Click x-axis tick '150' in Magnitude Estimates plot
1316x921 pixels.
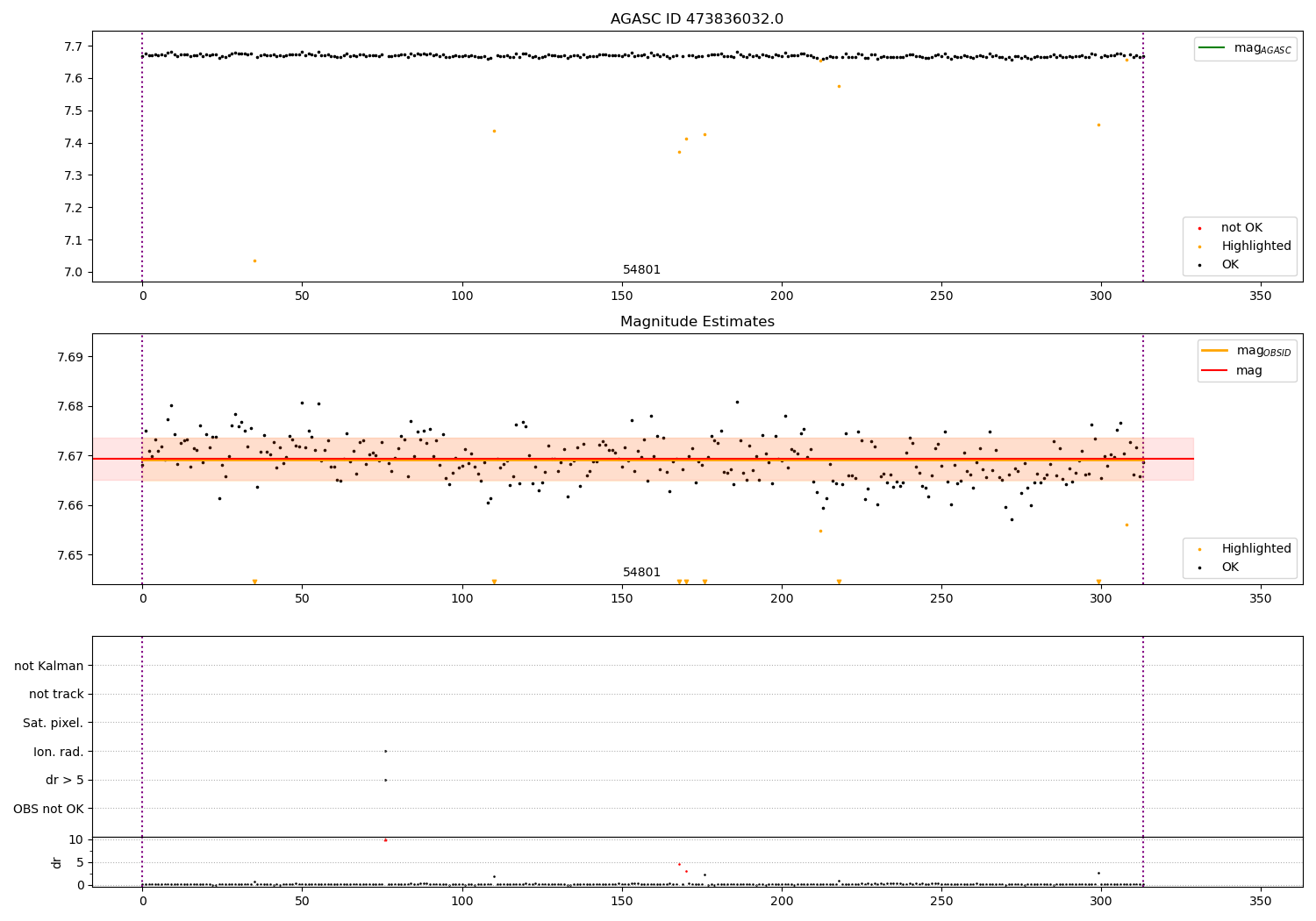[x=622, y=599]
